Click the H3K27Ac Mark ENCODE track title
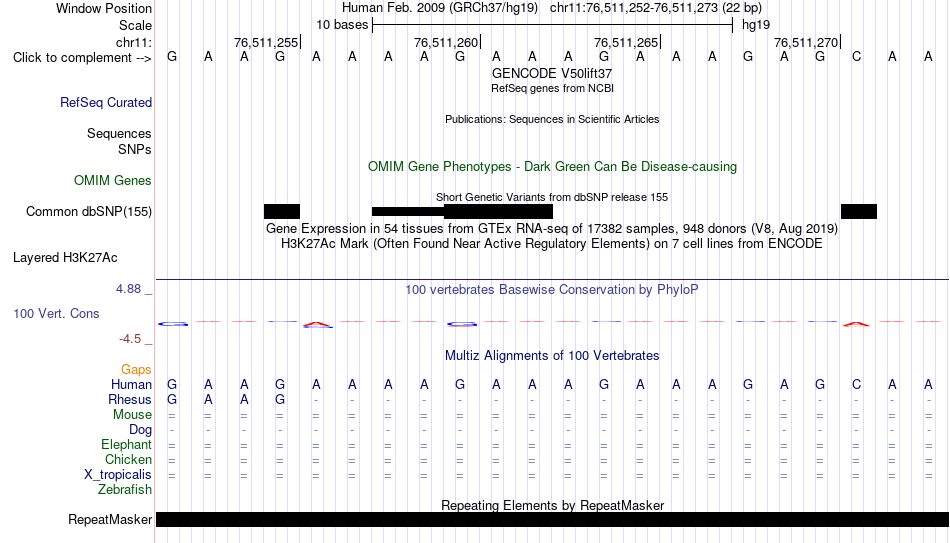 (x=552, y=244)
